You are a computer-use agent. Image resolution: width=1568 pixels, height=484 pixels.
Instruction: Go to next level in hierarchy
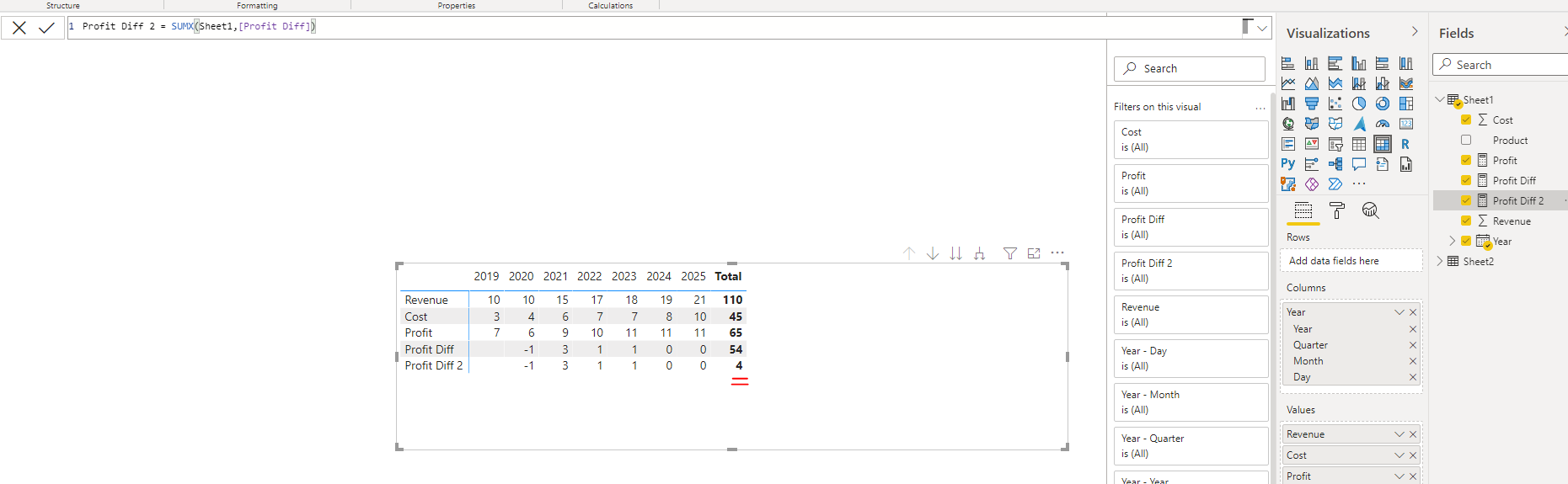click(956, 253)
